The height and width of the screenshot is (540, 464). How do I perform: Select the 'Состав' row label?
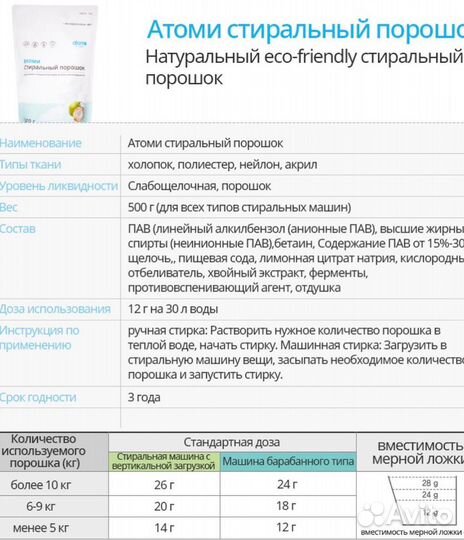pyautogui.click(x=18, y=229)
